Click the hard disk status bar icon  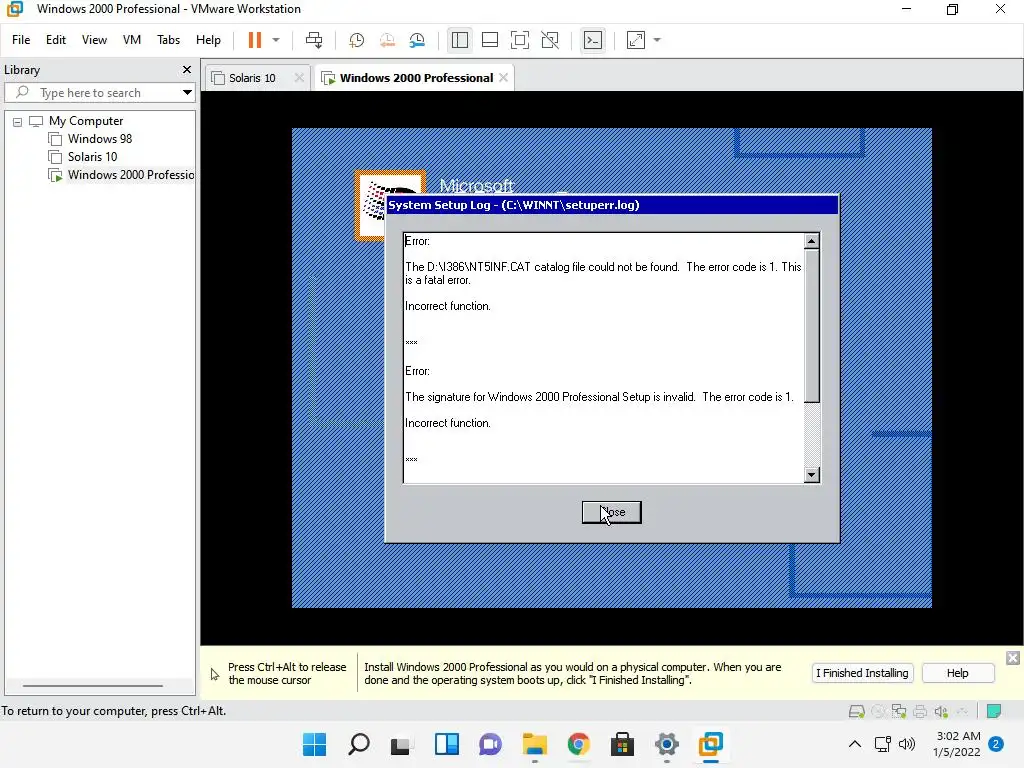[x=857, y=711]
